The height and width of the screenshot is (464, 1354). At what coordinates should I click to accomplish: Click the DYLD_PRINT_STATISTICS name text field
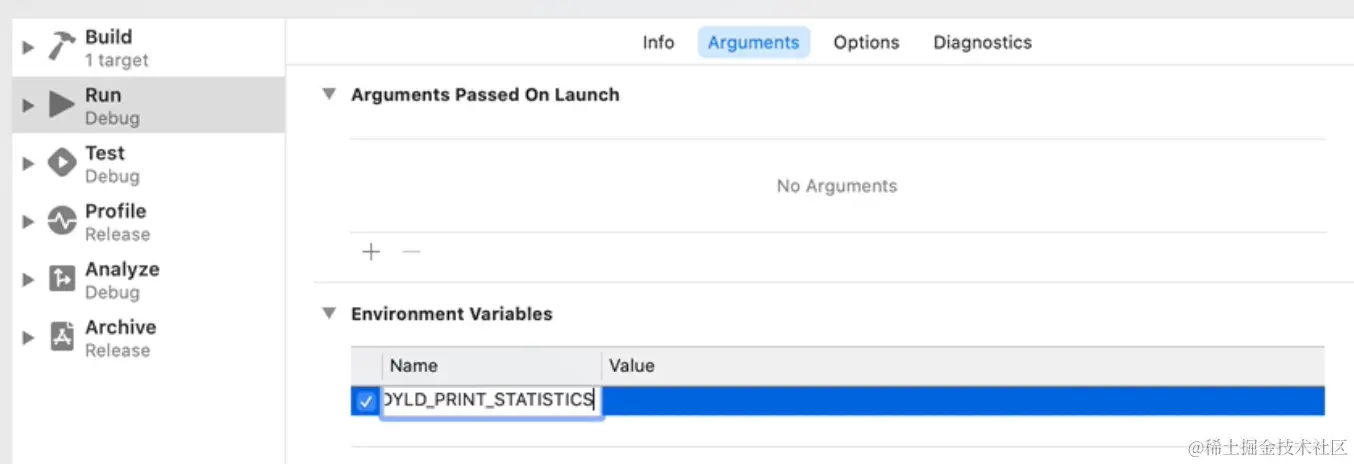point(490,400)
